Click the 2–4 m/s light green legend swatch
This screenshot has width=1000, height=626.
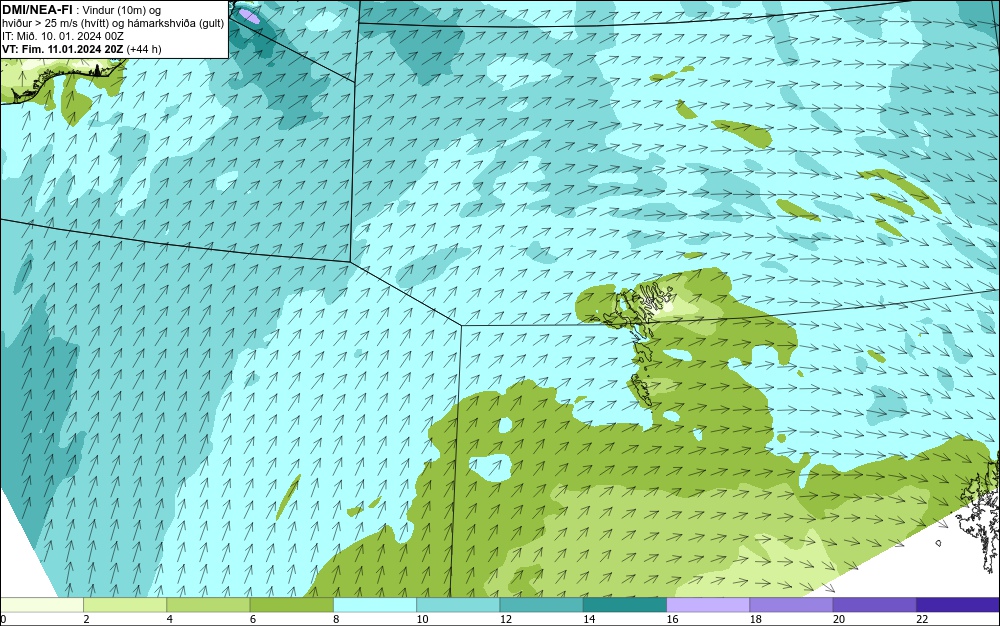125,604
